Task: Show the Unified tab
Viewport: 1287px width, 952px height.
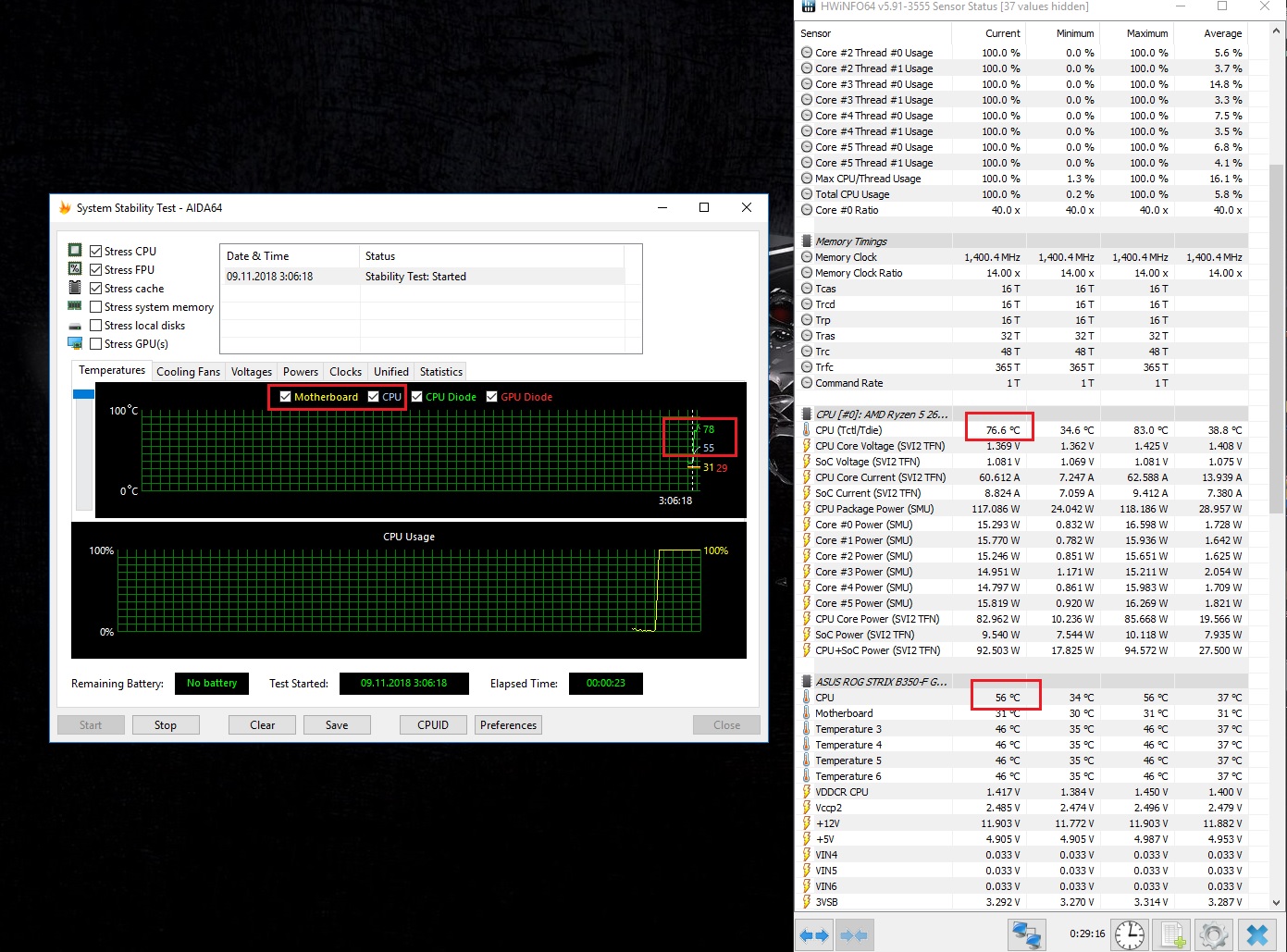Action: point(391,372)
